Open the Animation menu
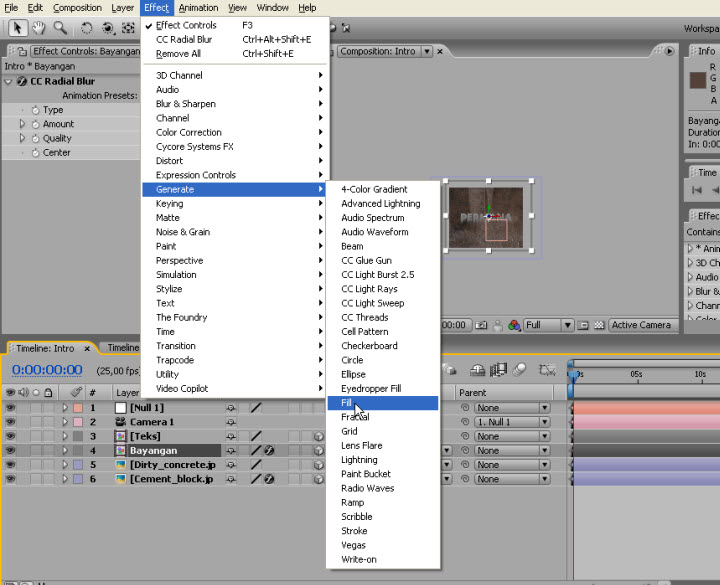Image resolution: width=720 pixels, height=585 pixels. pyautogui.click(x=198, y=8)
